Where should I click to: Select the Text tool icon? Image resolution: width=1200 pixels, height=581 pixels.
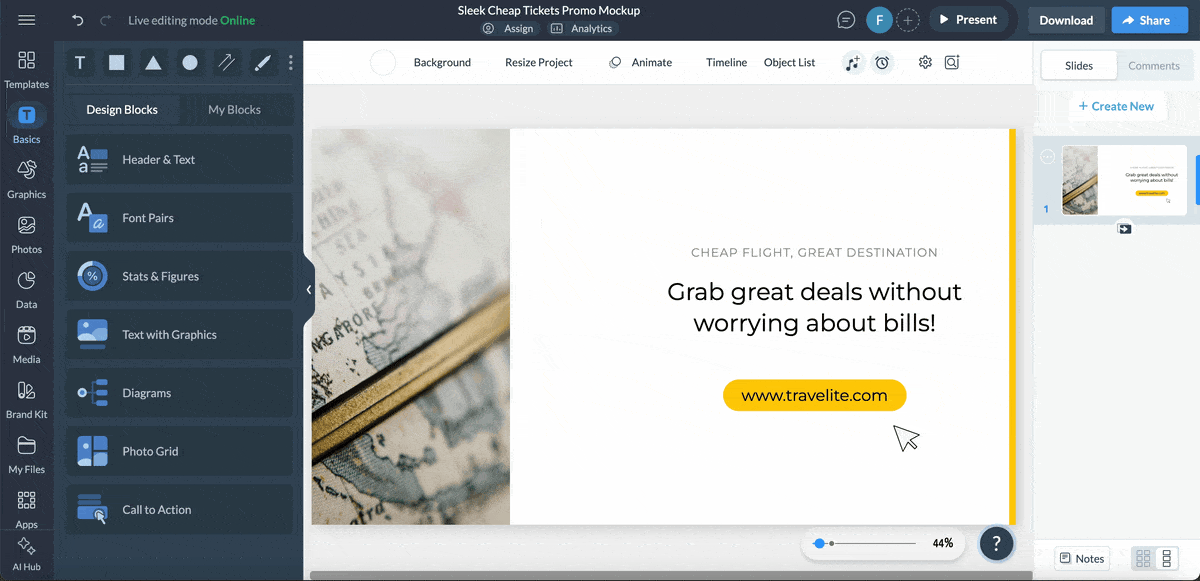(x=80, y=63)
